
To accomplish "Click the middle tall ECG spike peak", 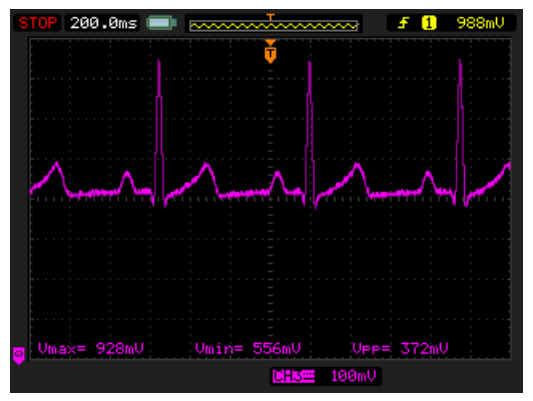I will (309, 63).
